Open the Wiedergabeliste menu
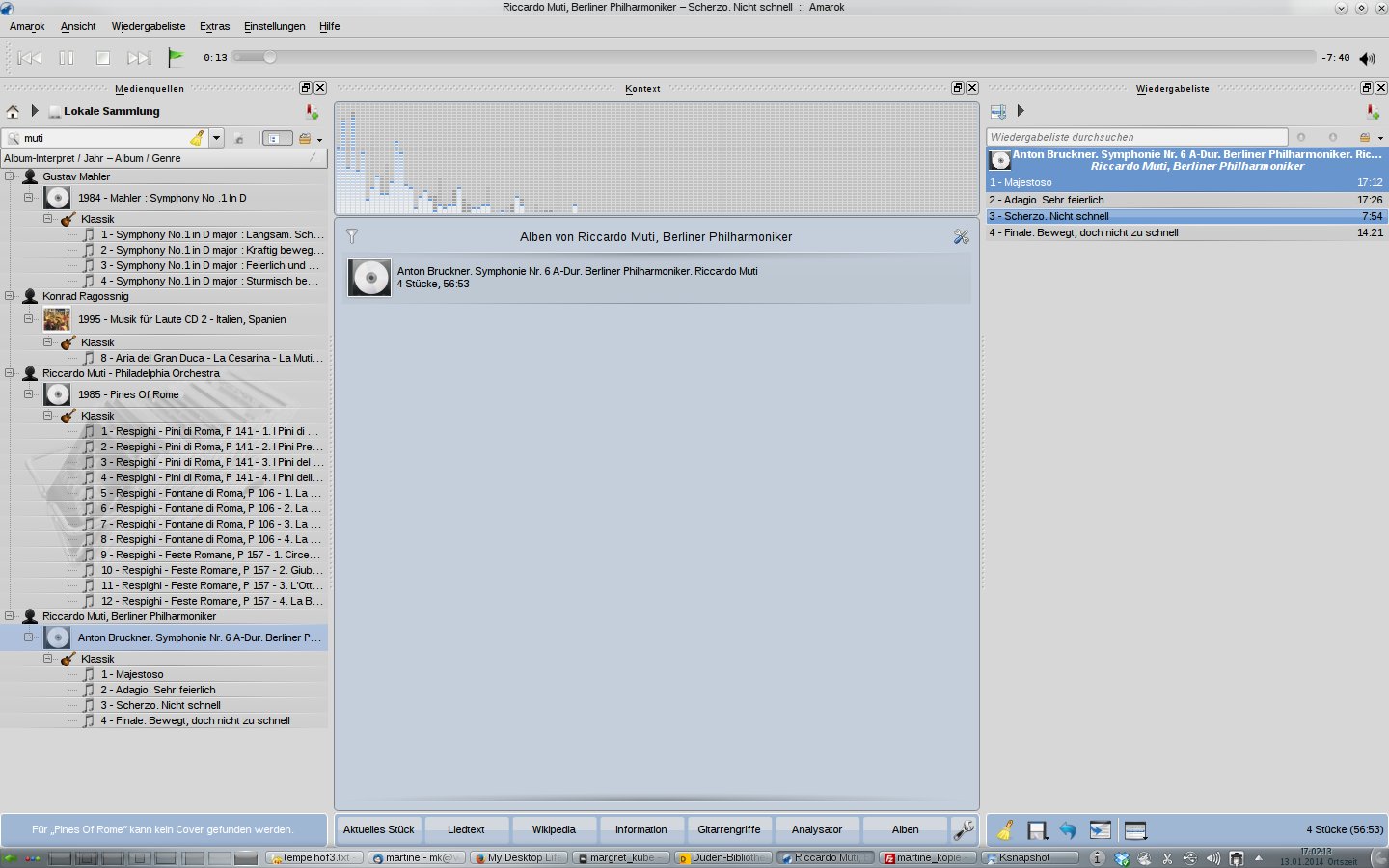 click(x=148, y=26)
